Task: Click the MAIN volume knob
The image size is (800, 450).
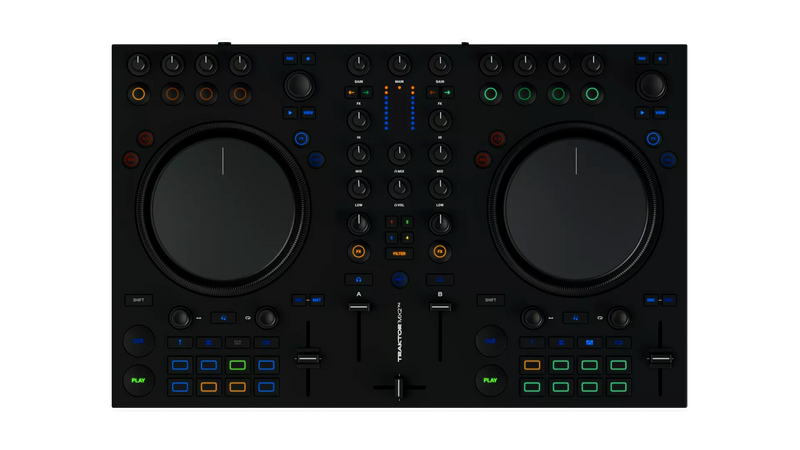Action: pyautogui.click(x=399, y=65)
